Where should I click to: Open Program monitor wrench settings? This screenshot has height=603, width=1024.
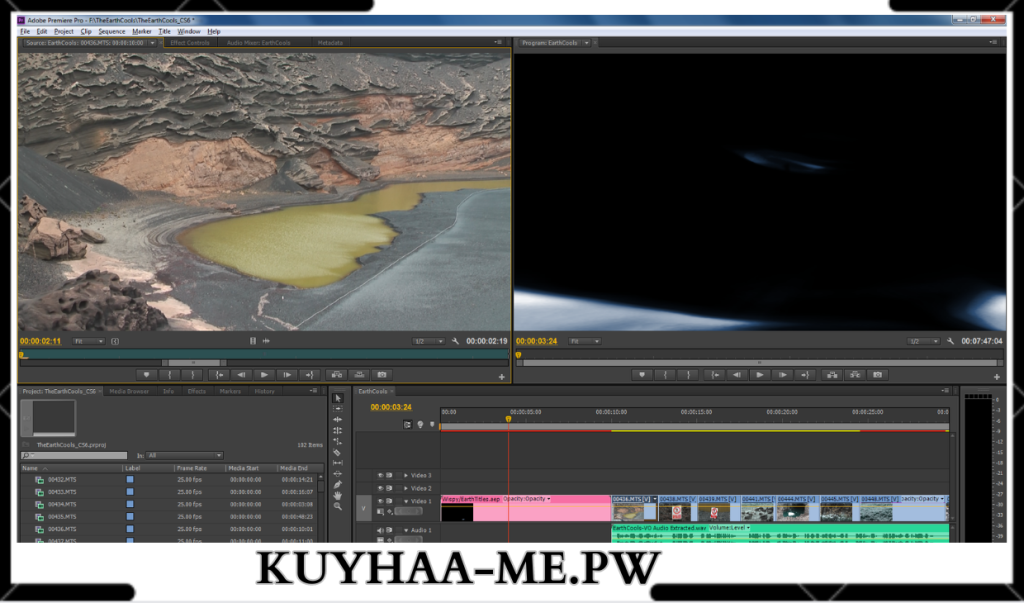coord(950,341)
